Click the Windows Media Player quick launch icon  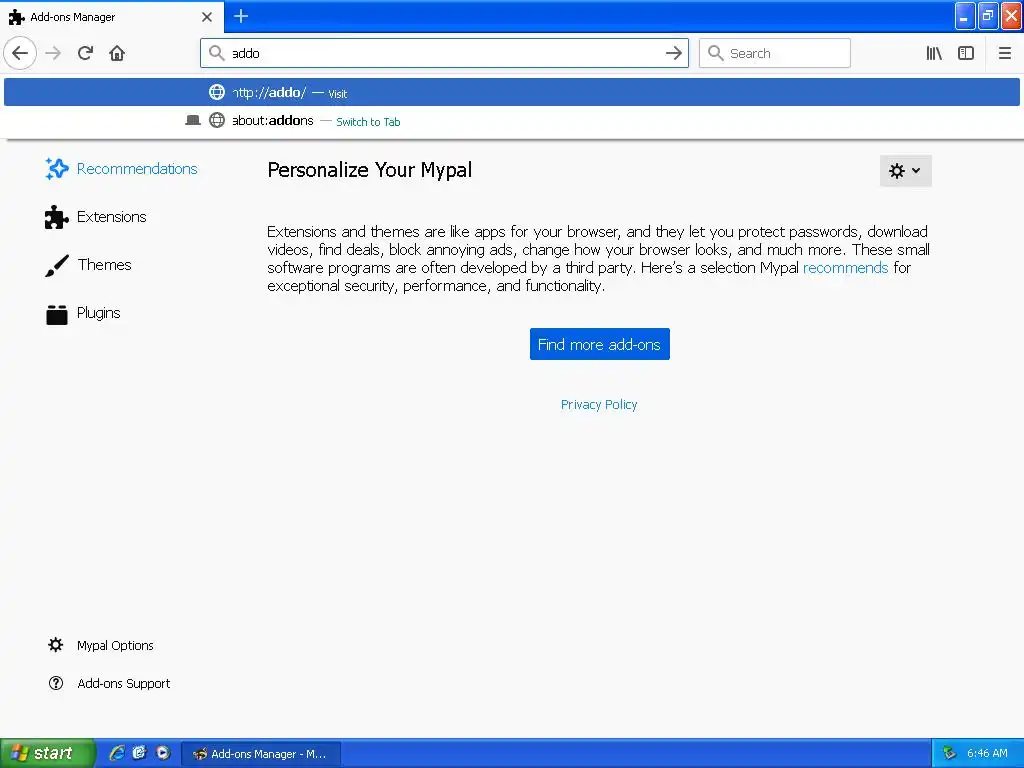(163, 753)
